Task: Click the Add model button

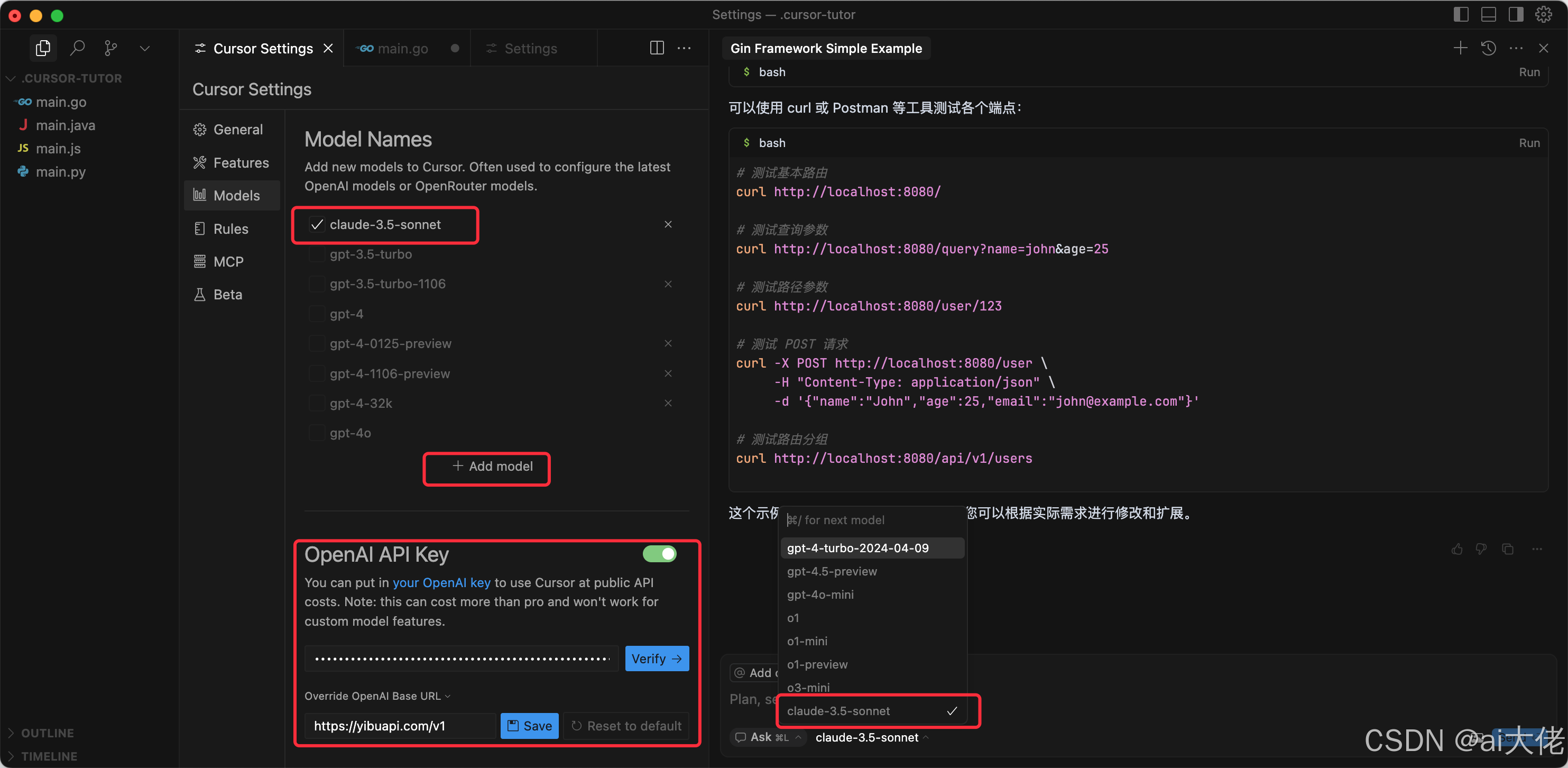Action: [x=492, y=466]
